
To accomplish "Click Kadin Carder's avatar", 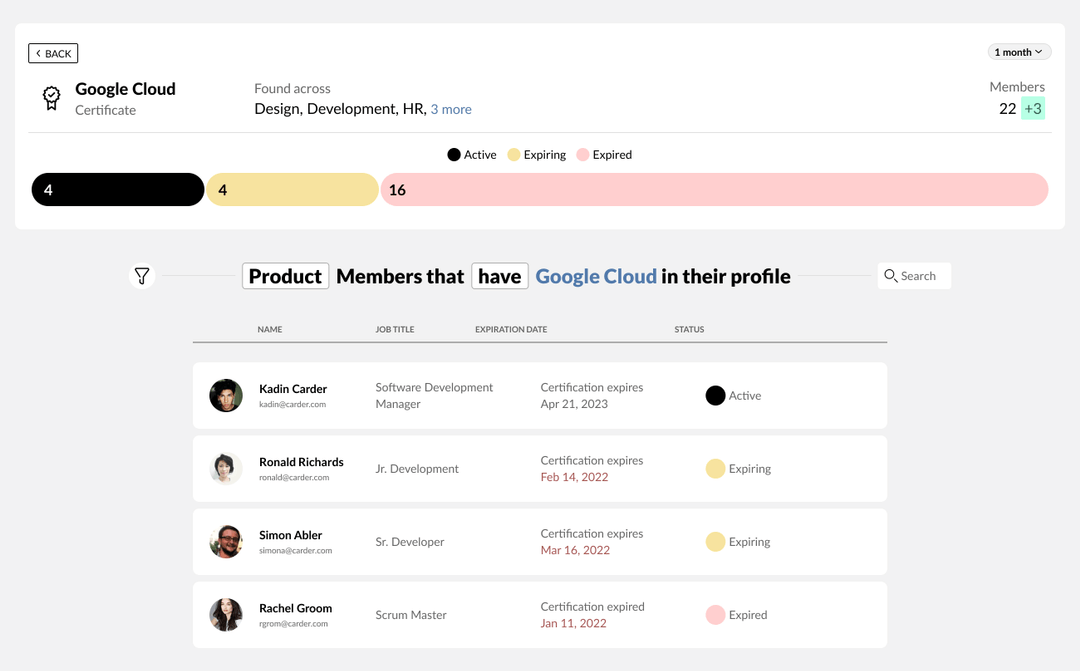I will (226, 395).
